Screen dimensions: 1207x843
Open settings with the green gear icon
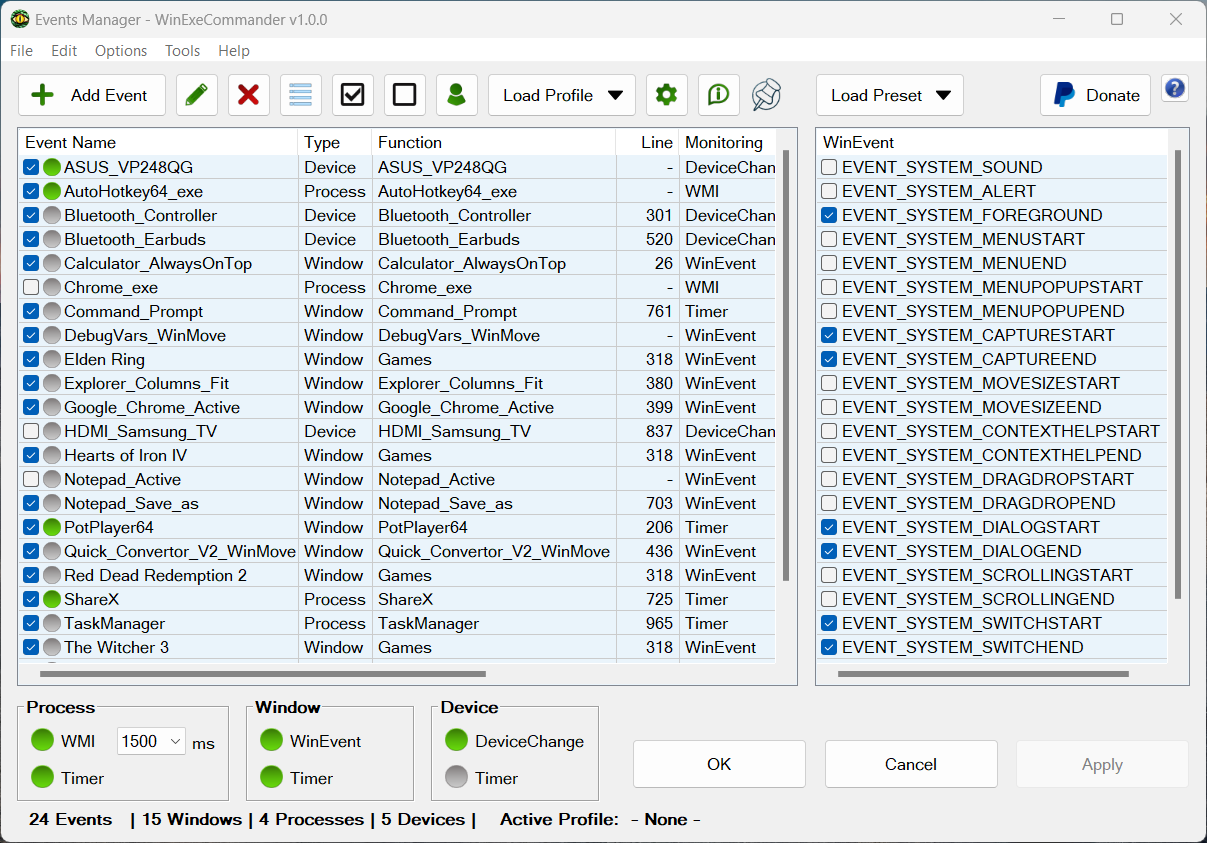coord(667,95)
